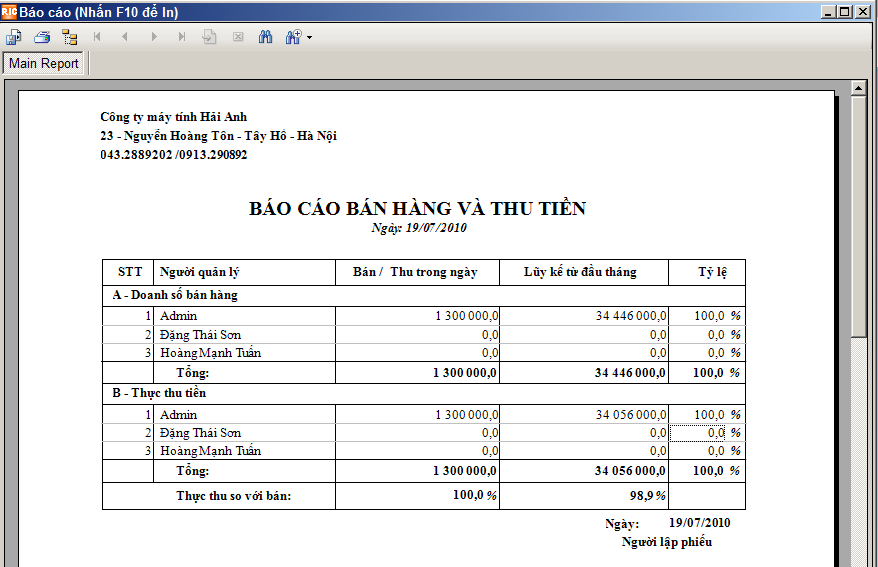
Task: Click the bold total 34 056 000,0
Action: (630, 471)
